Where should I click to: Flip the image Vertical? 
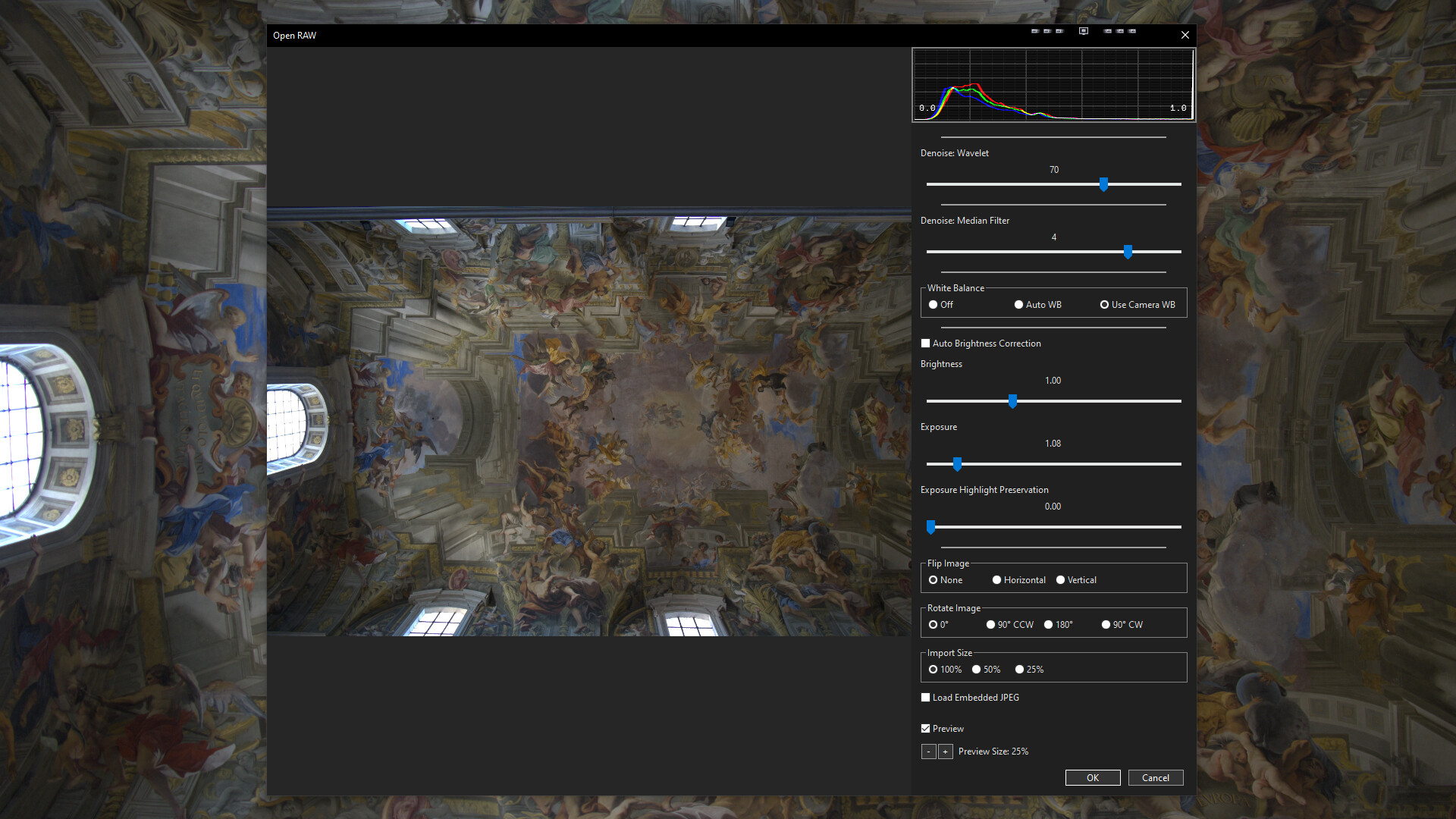(x=1076, y=580)
